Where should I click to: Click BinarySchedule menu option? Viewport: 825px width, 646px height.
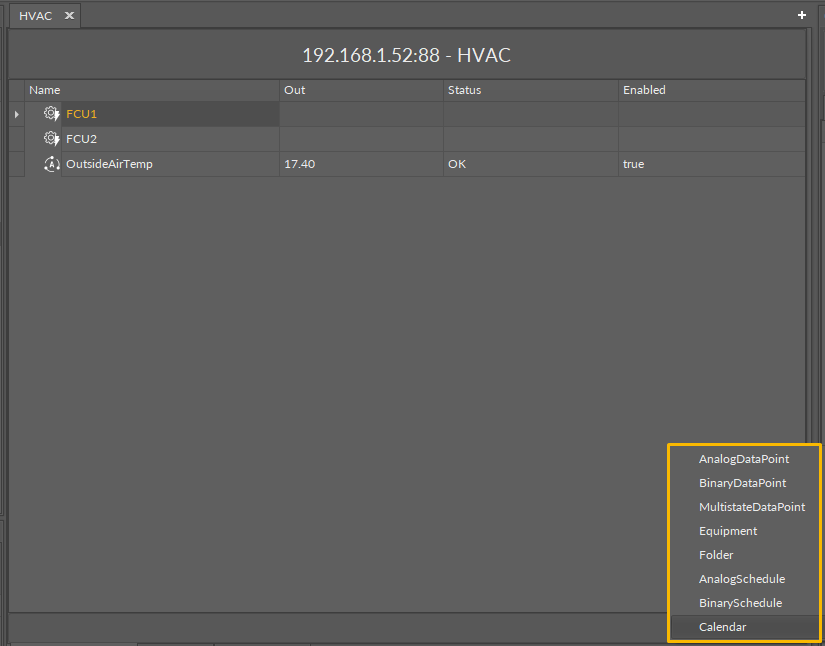tap(740, 603)
